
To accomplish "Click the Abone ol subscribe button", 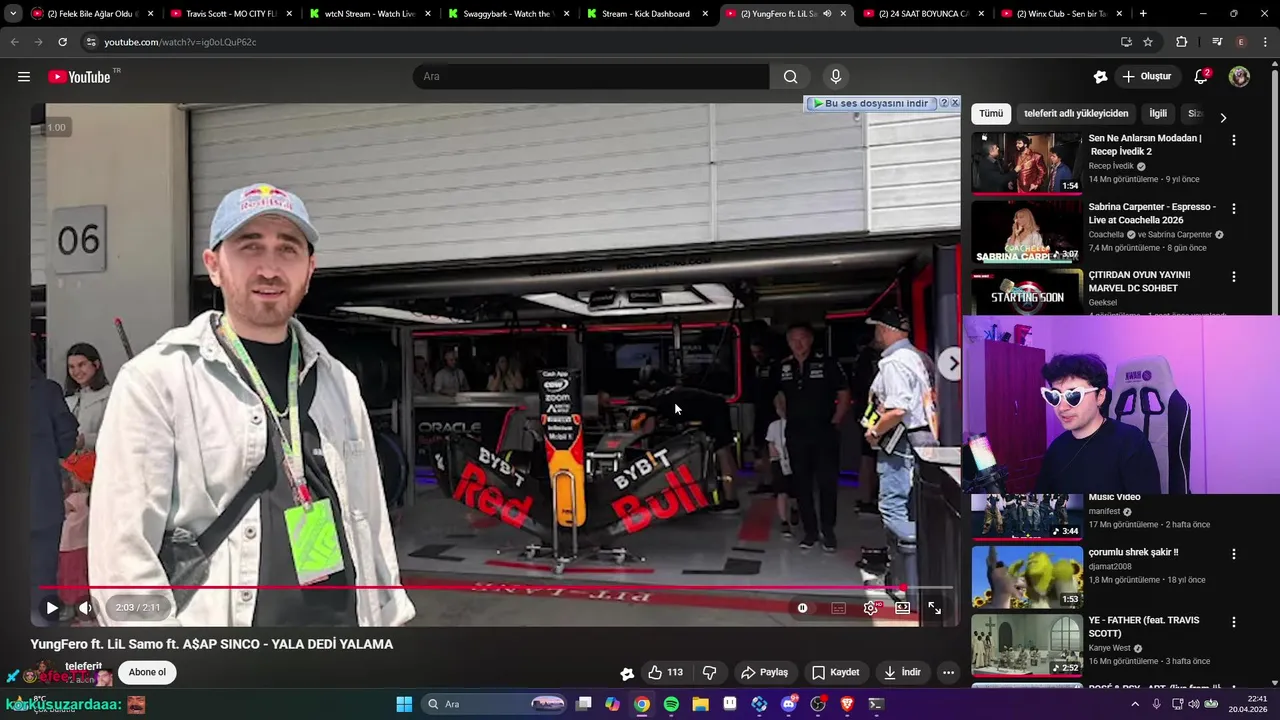I will [147, 672].
